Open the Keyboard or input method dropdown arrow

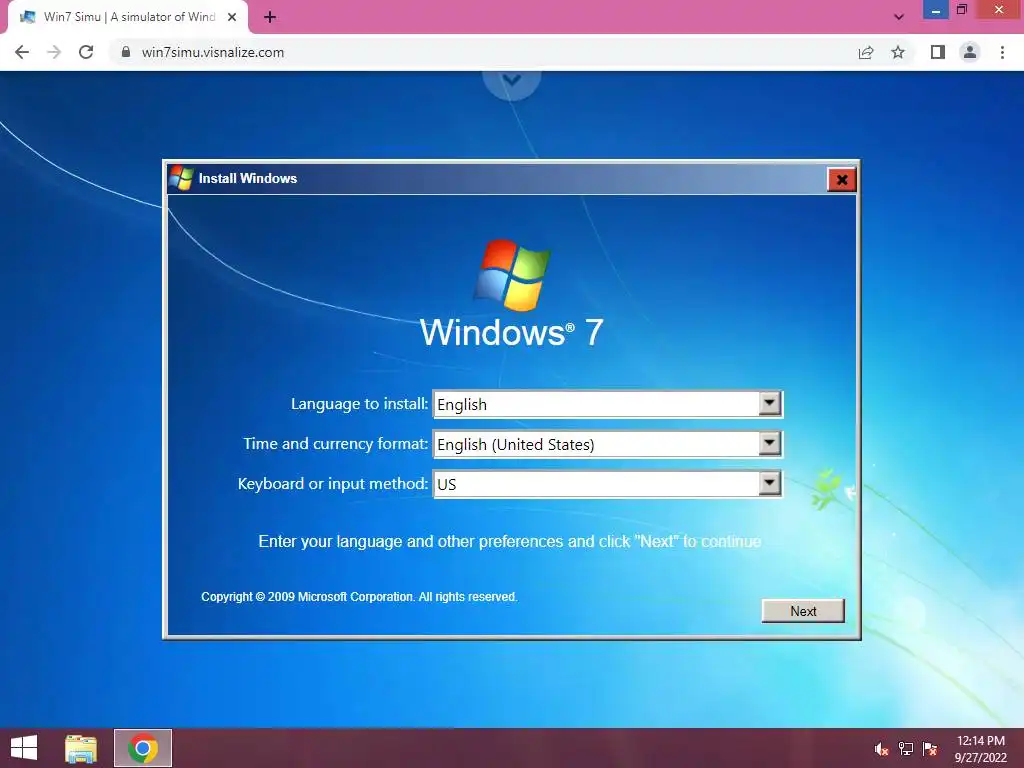(x=769, y=483)
